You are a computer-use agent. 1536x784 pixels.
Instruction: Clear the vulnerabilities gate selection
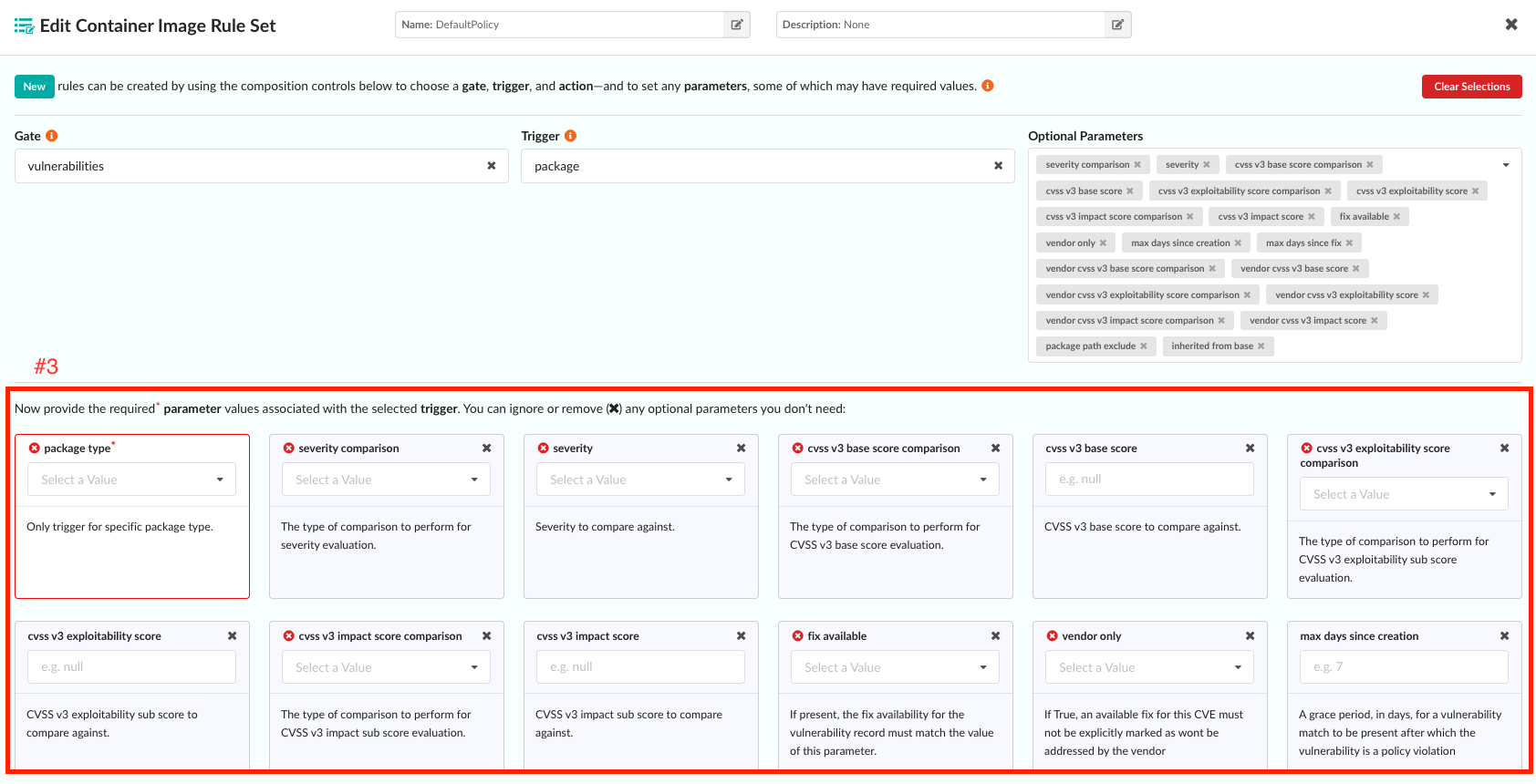tap(492, 166)
